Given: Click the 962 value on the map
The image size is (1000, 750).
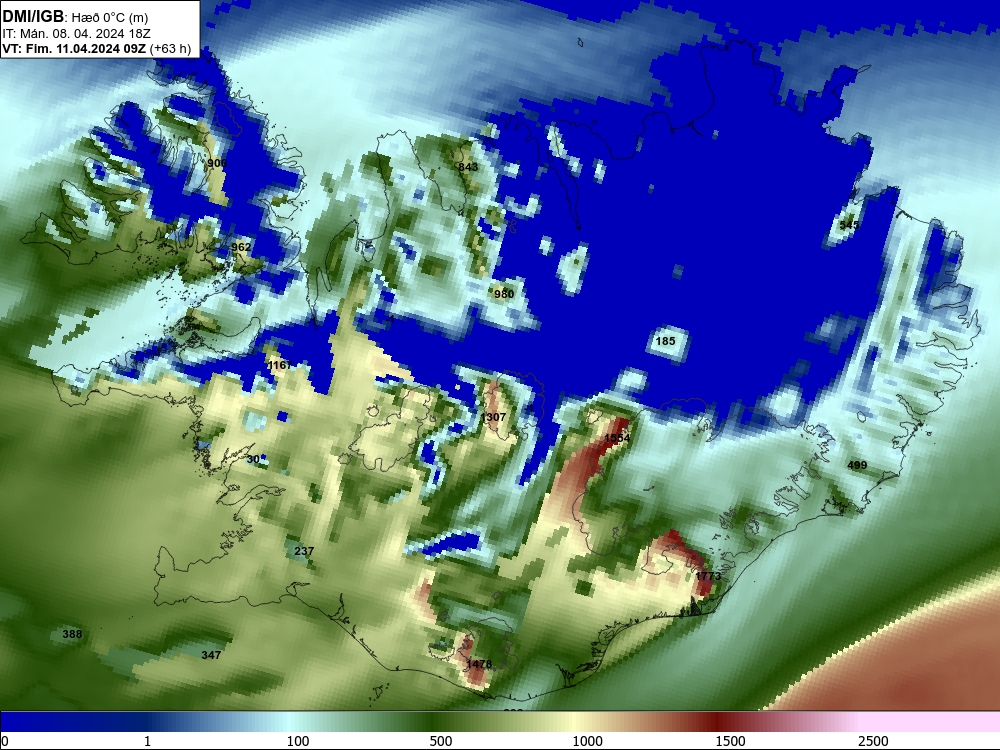Looking at the screenshot, I should [240, 247].
